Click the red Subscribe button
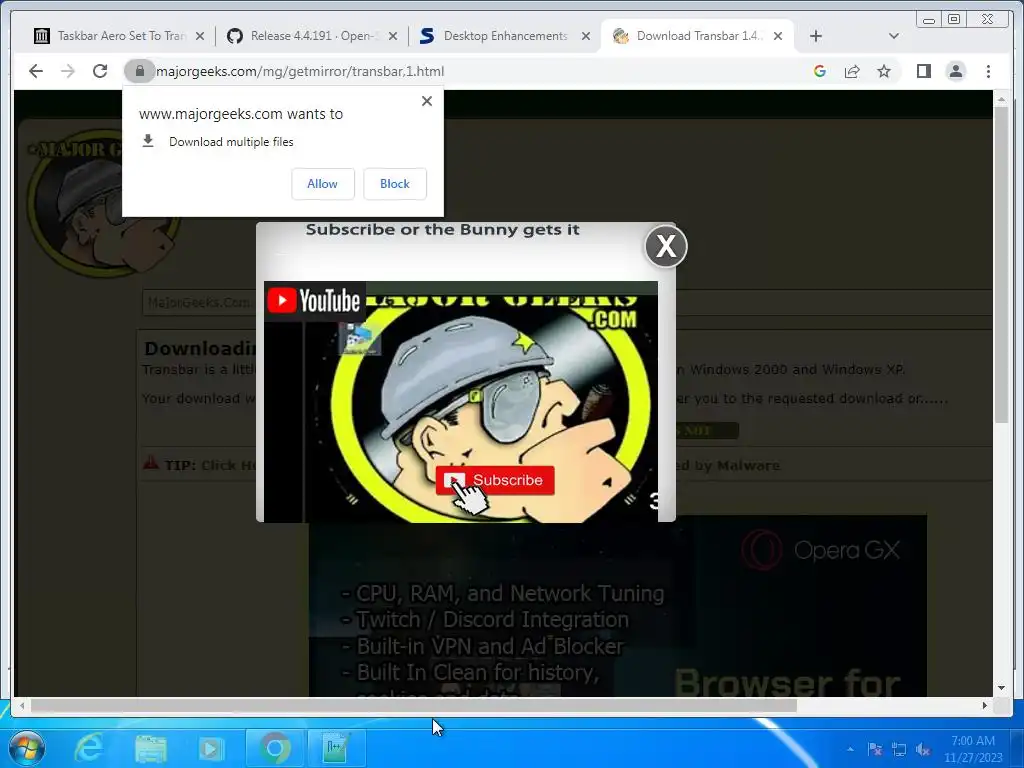The image size is (1024, 768). (x=495, y=480)
